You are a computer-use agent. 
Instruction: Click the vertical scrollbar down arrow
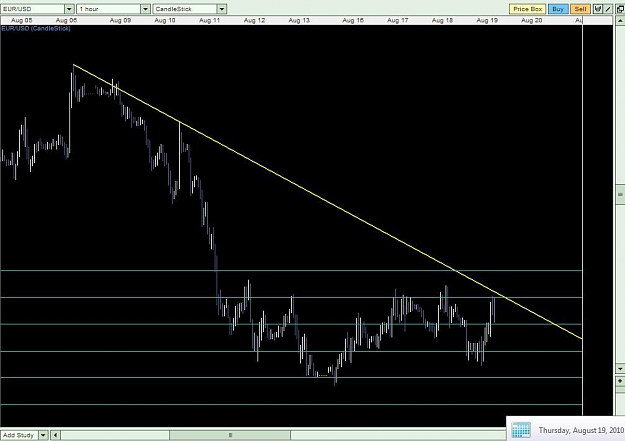[x=620, y=368]
